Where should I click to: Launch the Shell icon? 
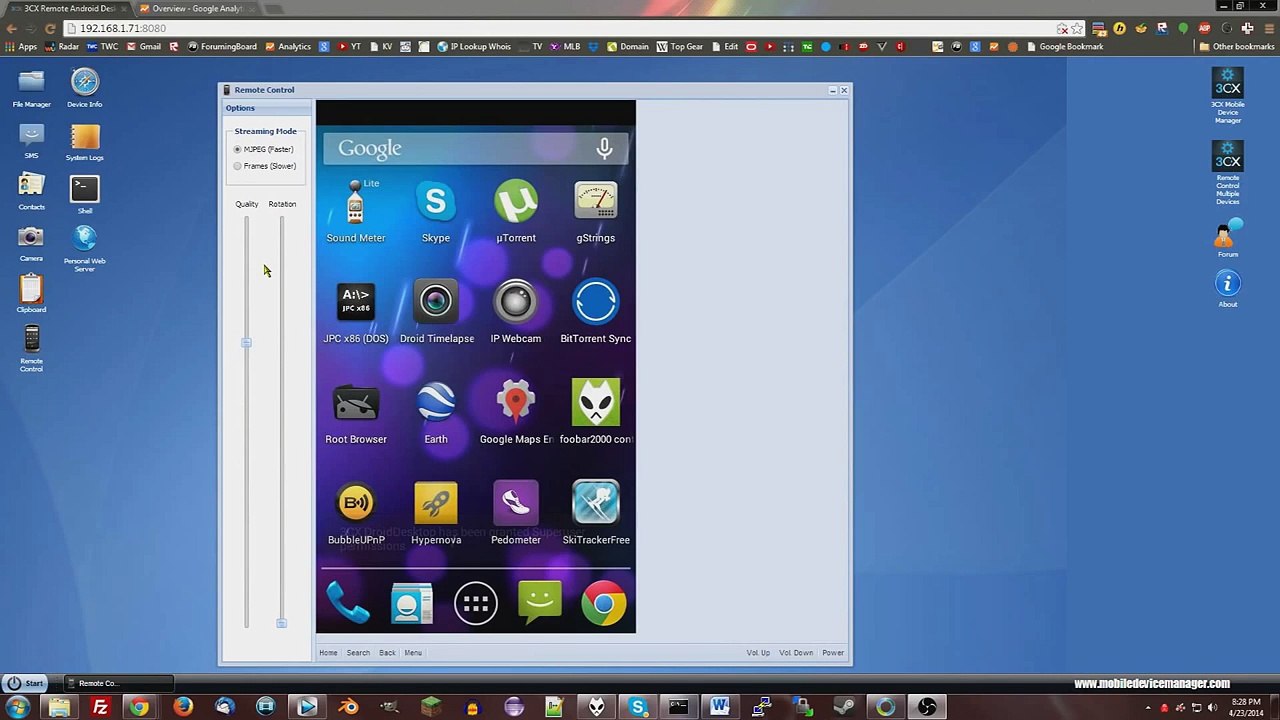[x=85, y=194]
